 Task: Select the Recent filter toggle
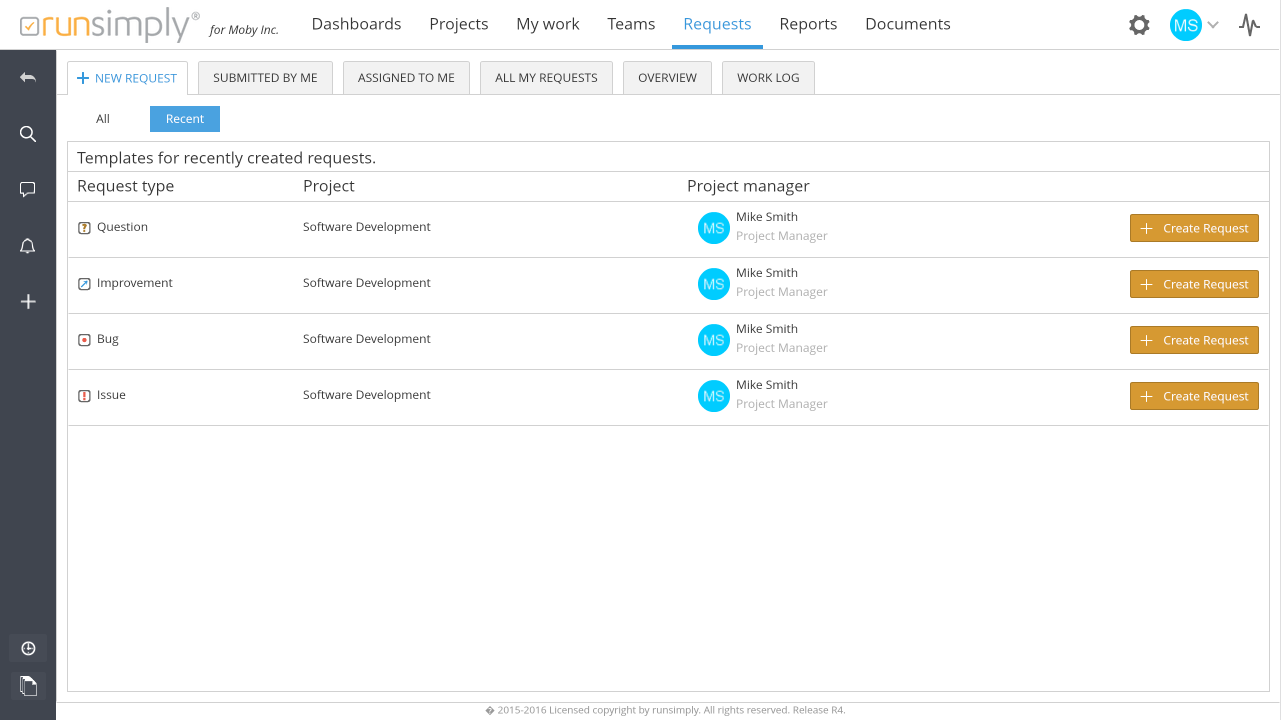[x=185, y=119]
